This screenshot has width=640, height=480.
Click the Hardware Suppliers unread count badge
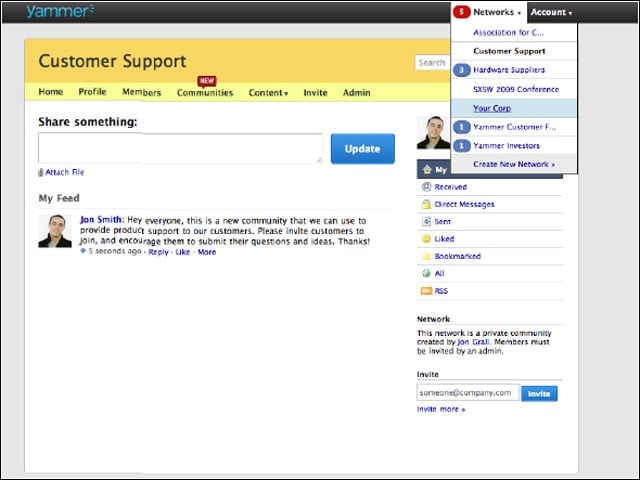pyautogui.click(x=462, y=70)
